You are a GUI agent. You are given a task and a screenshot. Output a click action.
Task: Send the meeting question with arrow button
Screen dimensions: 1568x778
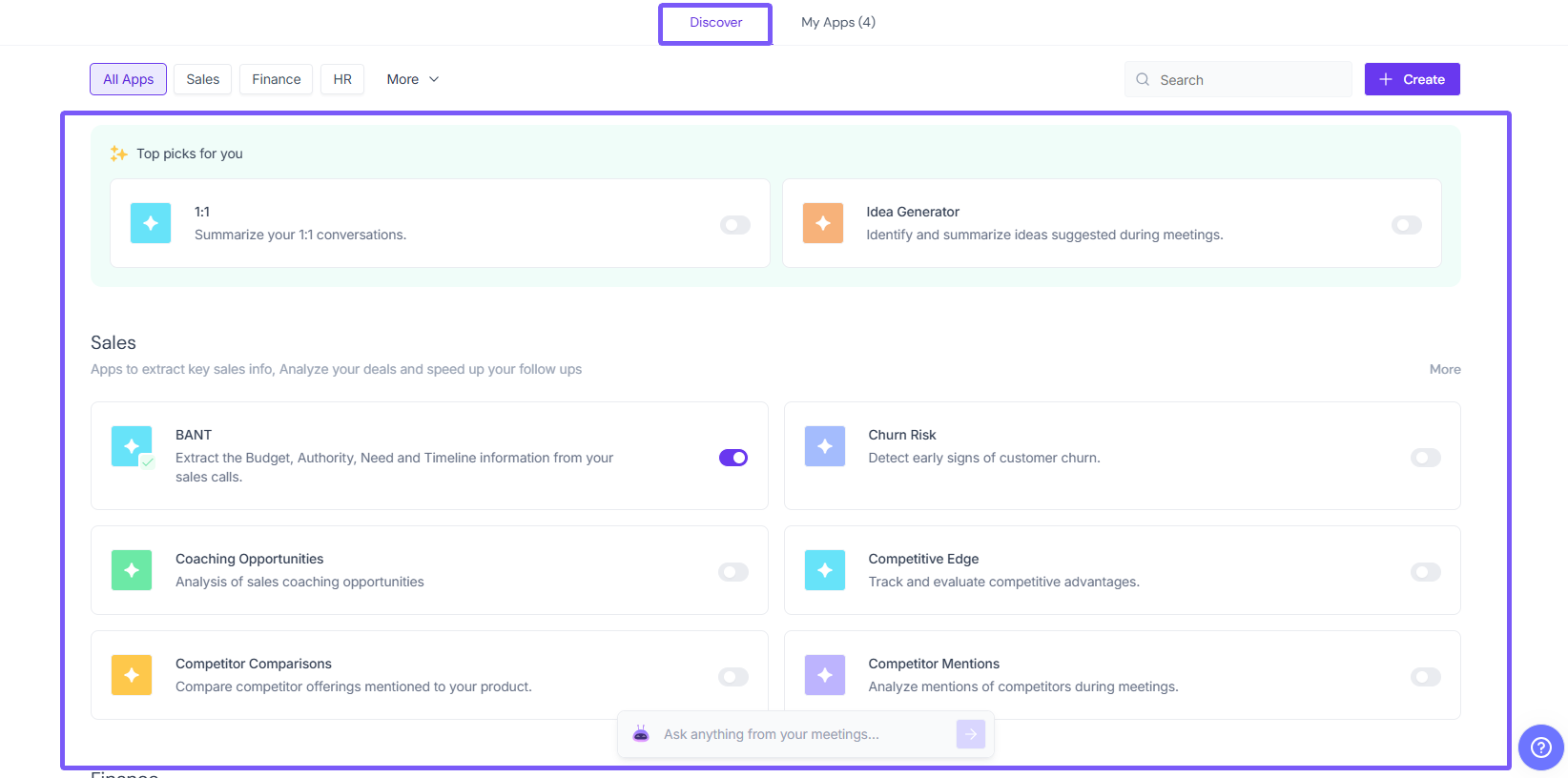tap(971, 734)
